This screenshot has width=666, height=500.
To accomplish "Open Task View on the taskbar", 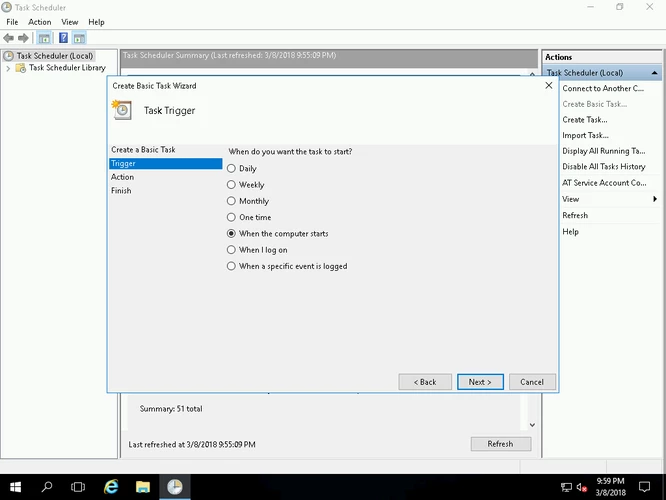I will click(x=78, y=487).
